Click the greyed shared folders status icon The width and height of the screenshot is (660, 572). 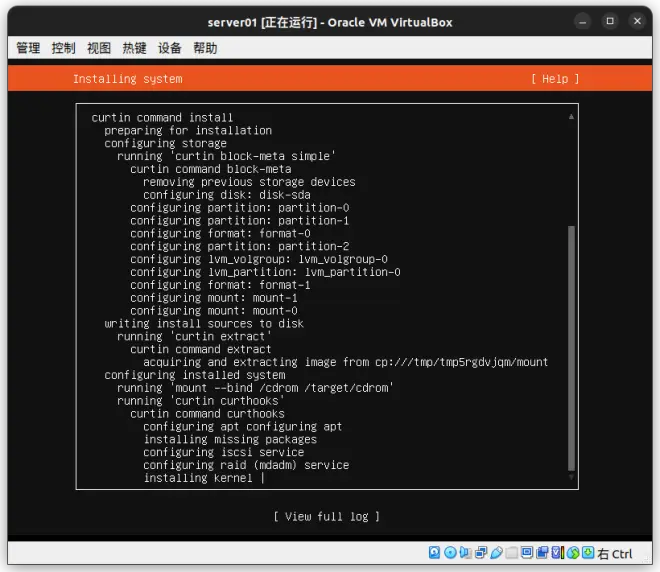tap(511, 553)
